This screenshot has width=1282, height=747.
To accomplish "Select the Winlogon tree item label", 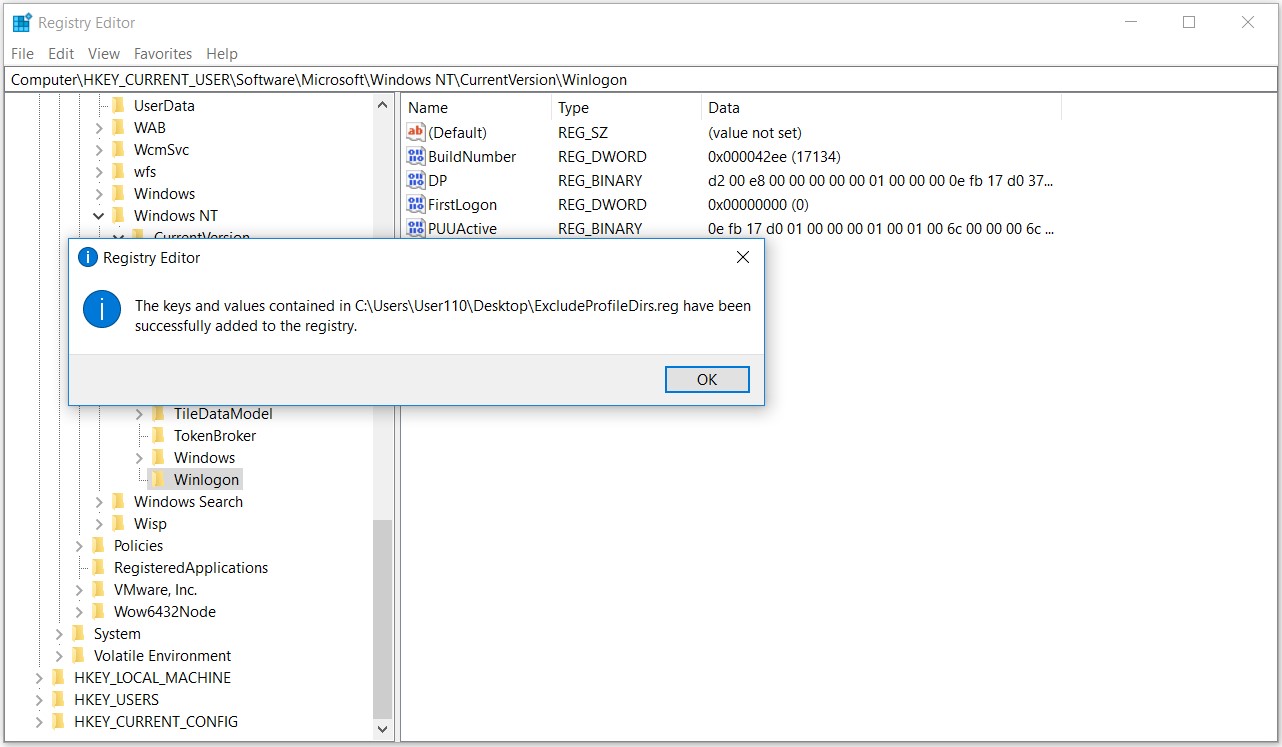I will click(206, 479).
